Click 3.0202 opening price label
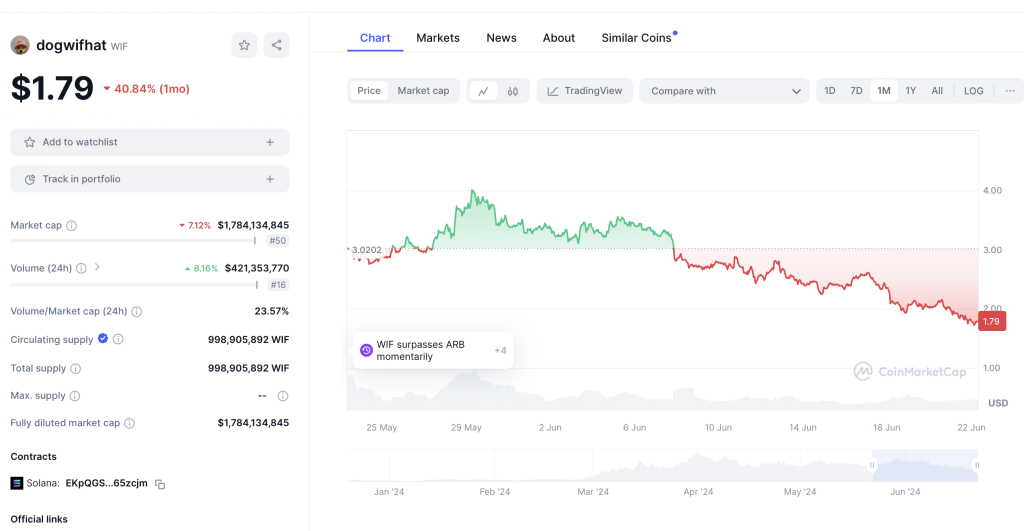The width and height of the screenshot is (1024, 531). point(366,249)
